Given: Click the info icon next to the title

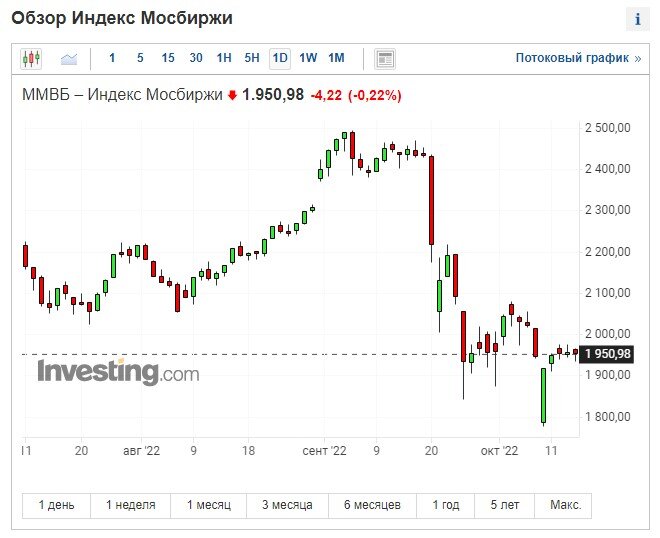Looking at the screenshot, I should click(x=638, y=19).
